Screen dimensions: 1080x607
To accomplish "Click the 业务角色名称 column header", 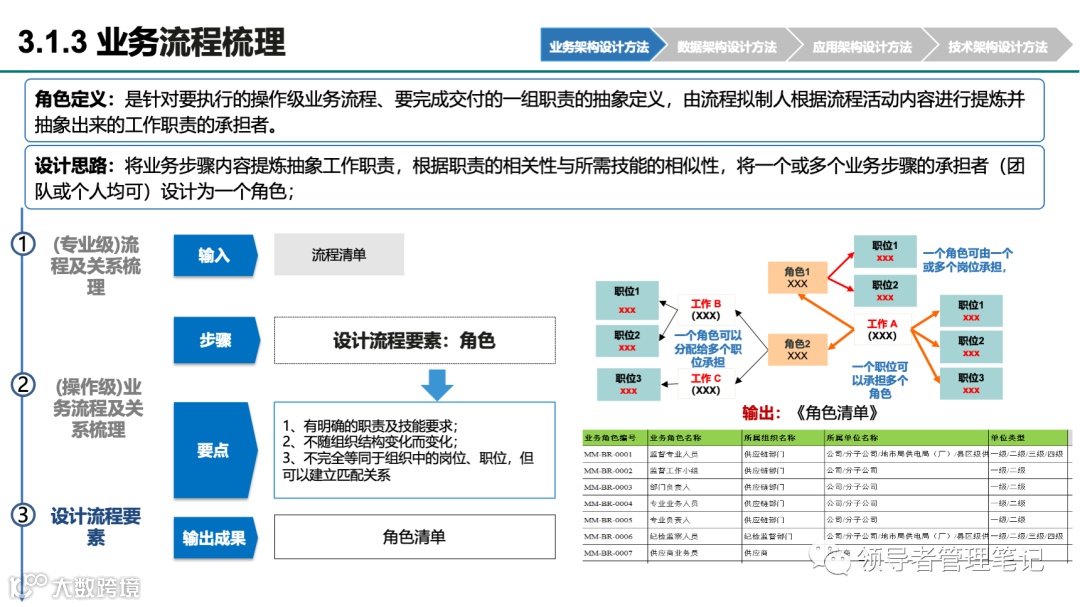I will (x=694, y=438).
